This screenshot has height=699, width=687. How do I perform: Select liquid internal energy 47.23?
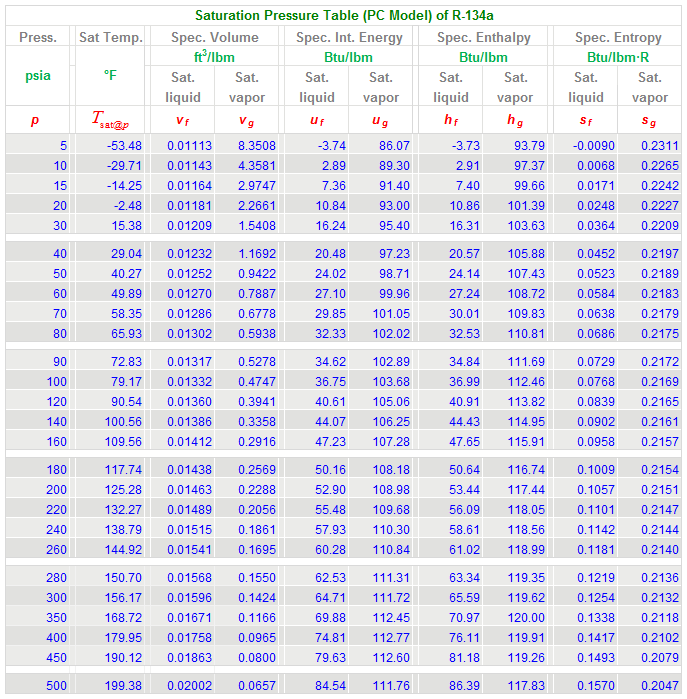(x=330, y=442)
